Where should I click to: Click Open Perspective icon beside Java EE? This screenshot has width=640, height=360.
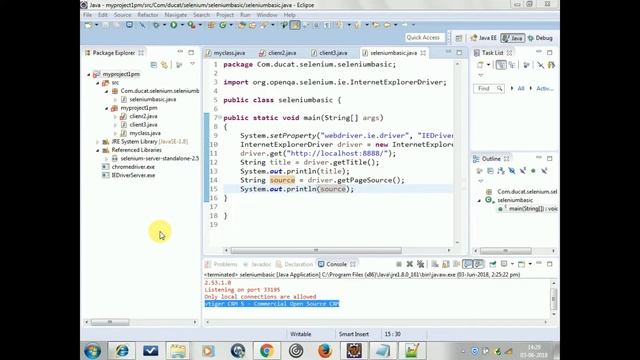pos(459,38)
